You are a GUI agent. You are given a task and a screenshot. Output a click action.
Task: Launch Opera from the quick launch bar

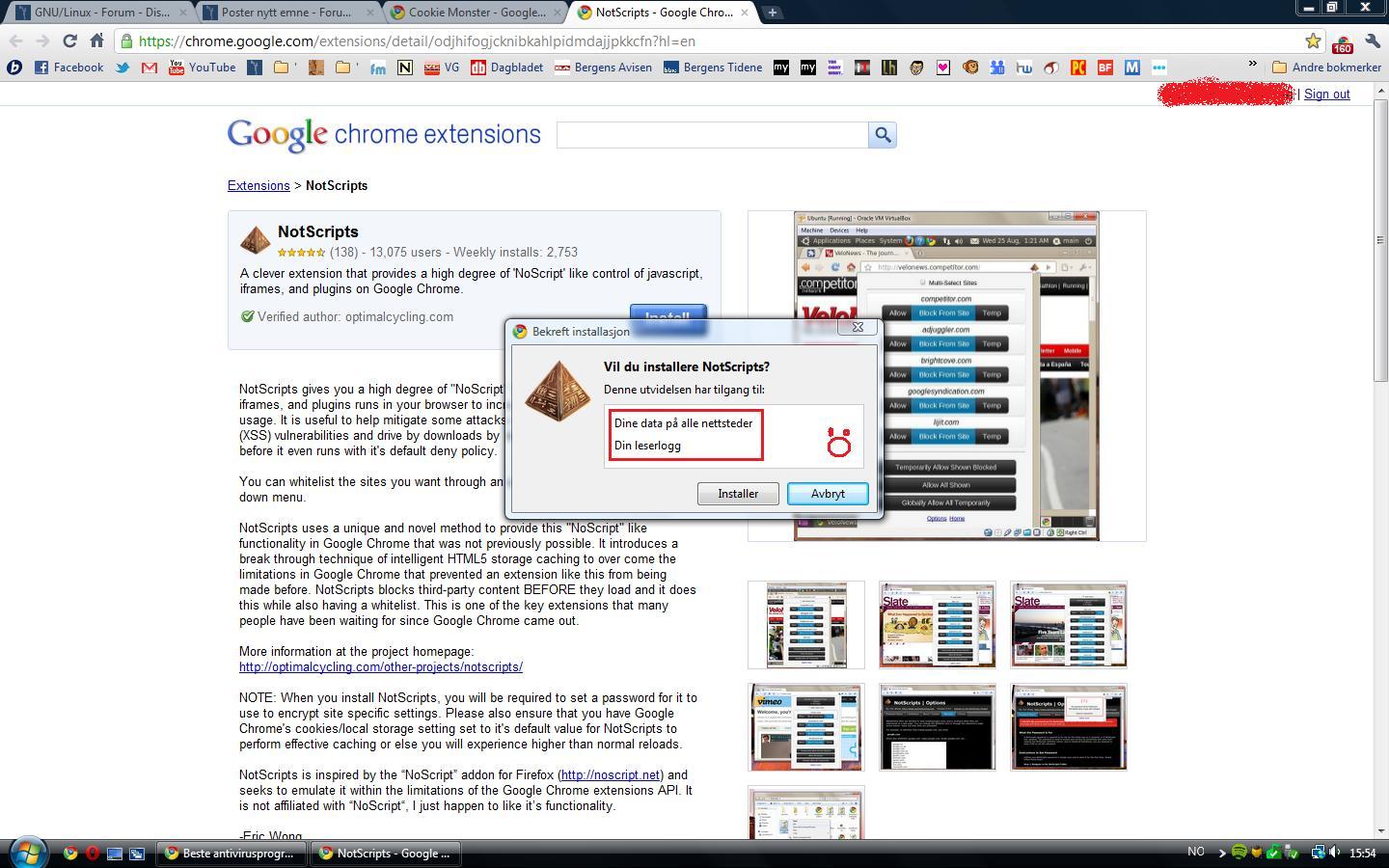click(x=93, y=853)
